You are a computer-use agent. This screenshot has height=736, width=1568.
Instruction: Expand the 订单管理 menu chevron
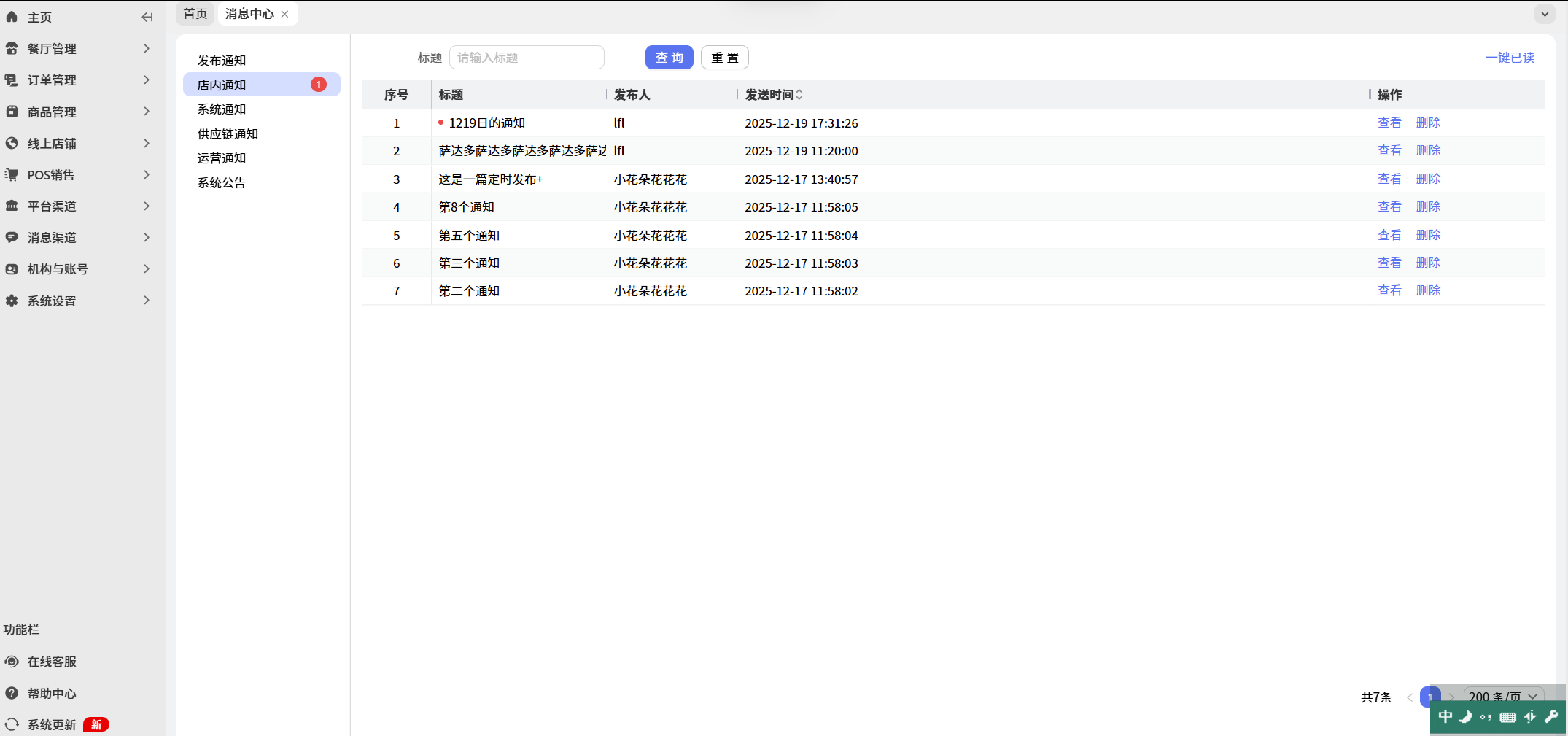[x=147, y=80]
